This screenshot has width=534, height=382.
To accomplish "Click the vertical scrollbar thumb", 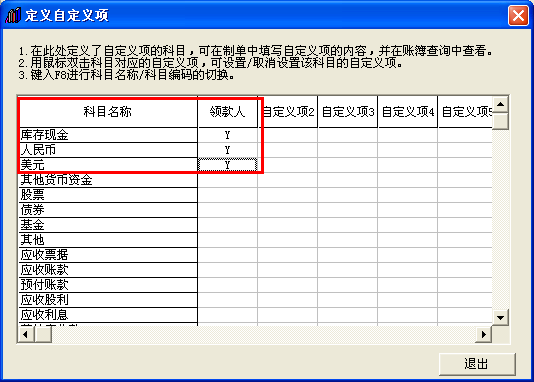I will pos(500,121).
